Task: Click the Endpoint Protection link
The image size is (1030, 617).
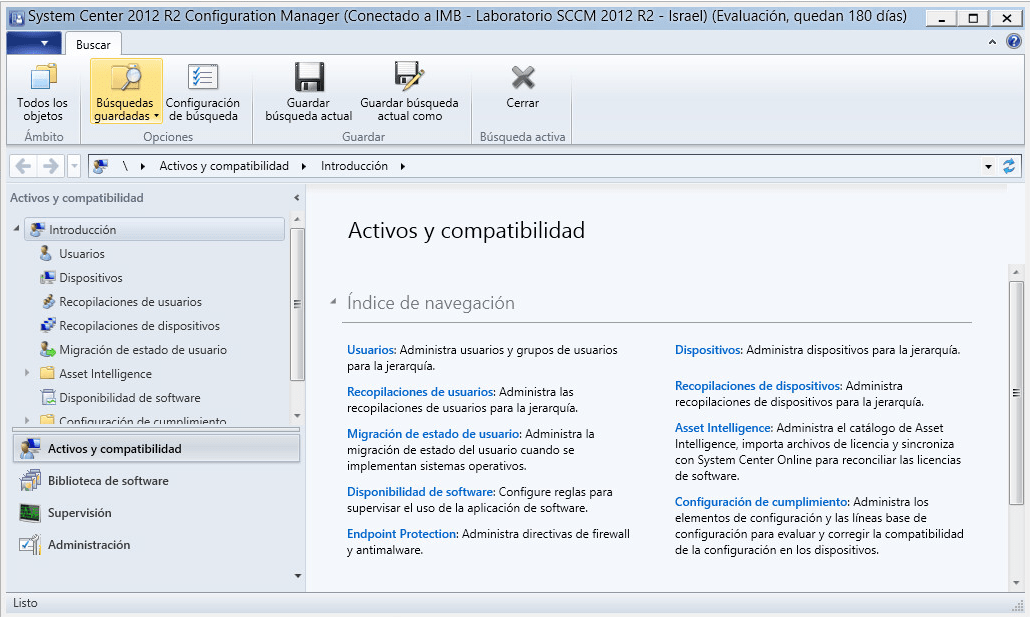Action: (402, 534)
